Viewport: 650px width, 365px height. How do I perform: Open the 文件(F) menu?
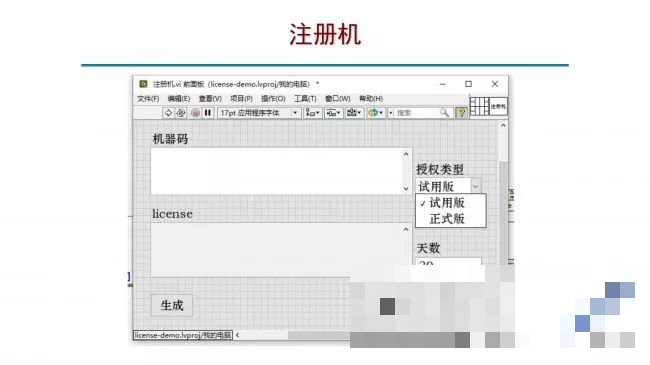pos(148,99)
